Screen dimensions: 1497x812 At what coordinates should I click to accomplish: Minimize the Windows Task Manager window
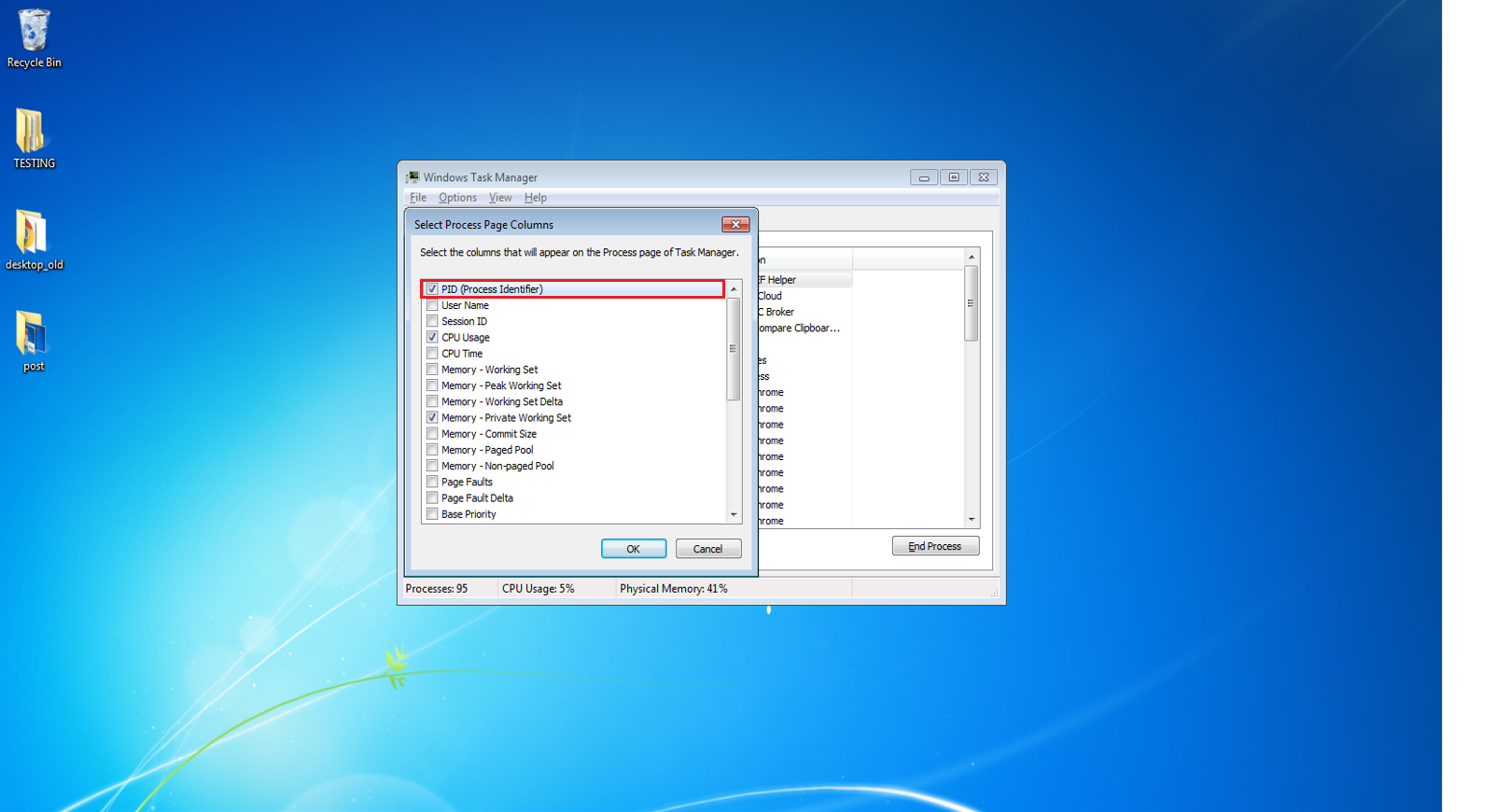point(924,176)
